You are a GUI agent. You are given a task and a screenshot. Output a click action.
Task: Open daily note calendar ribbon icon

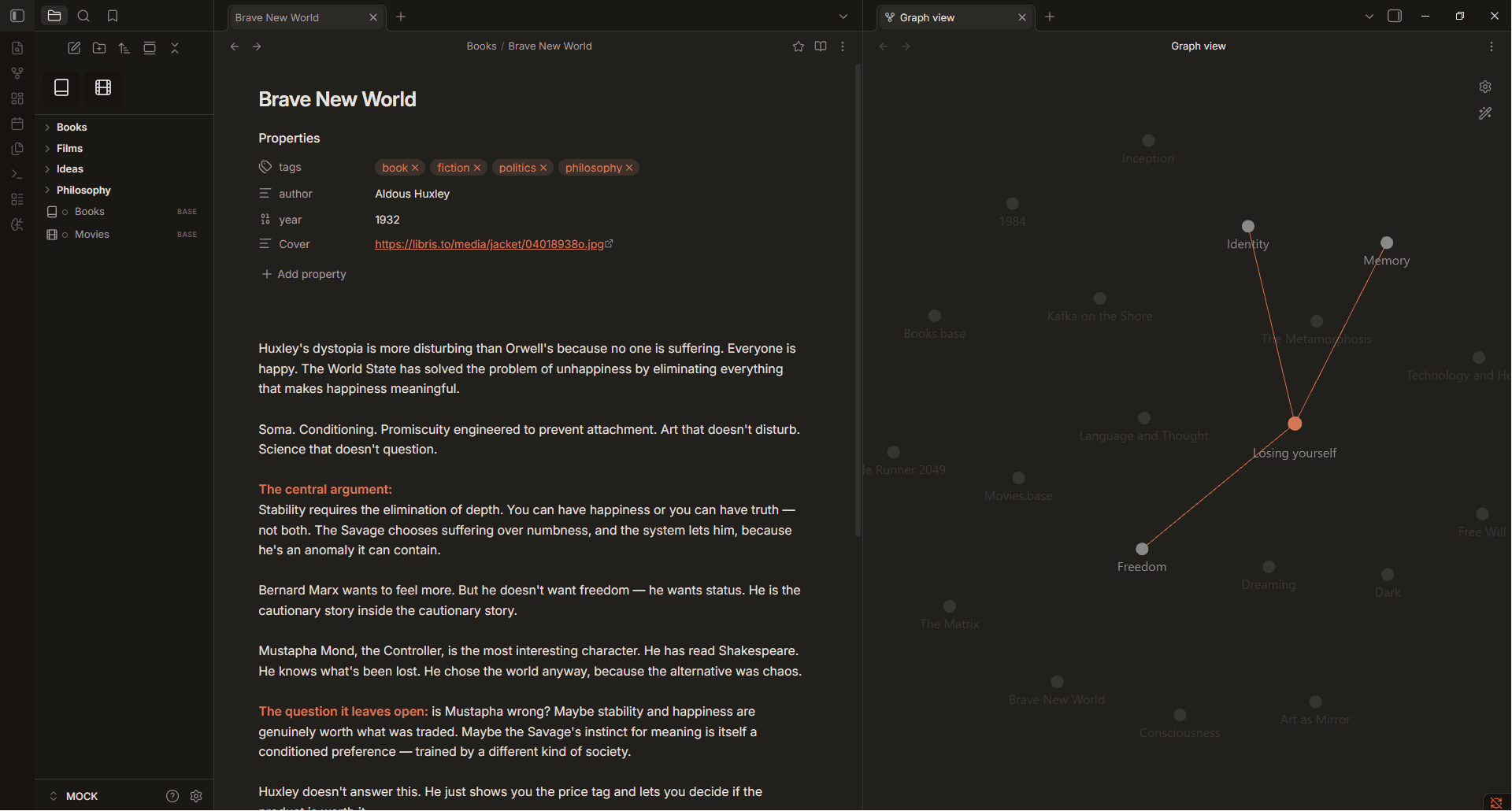click(x=17, y=124)
